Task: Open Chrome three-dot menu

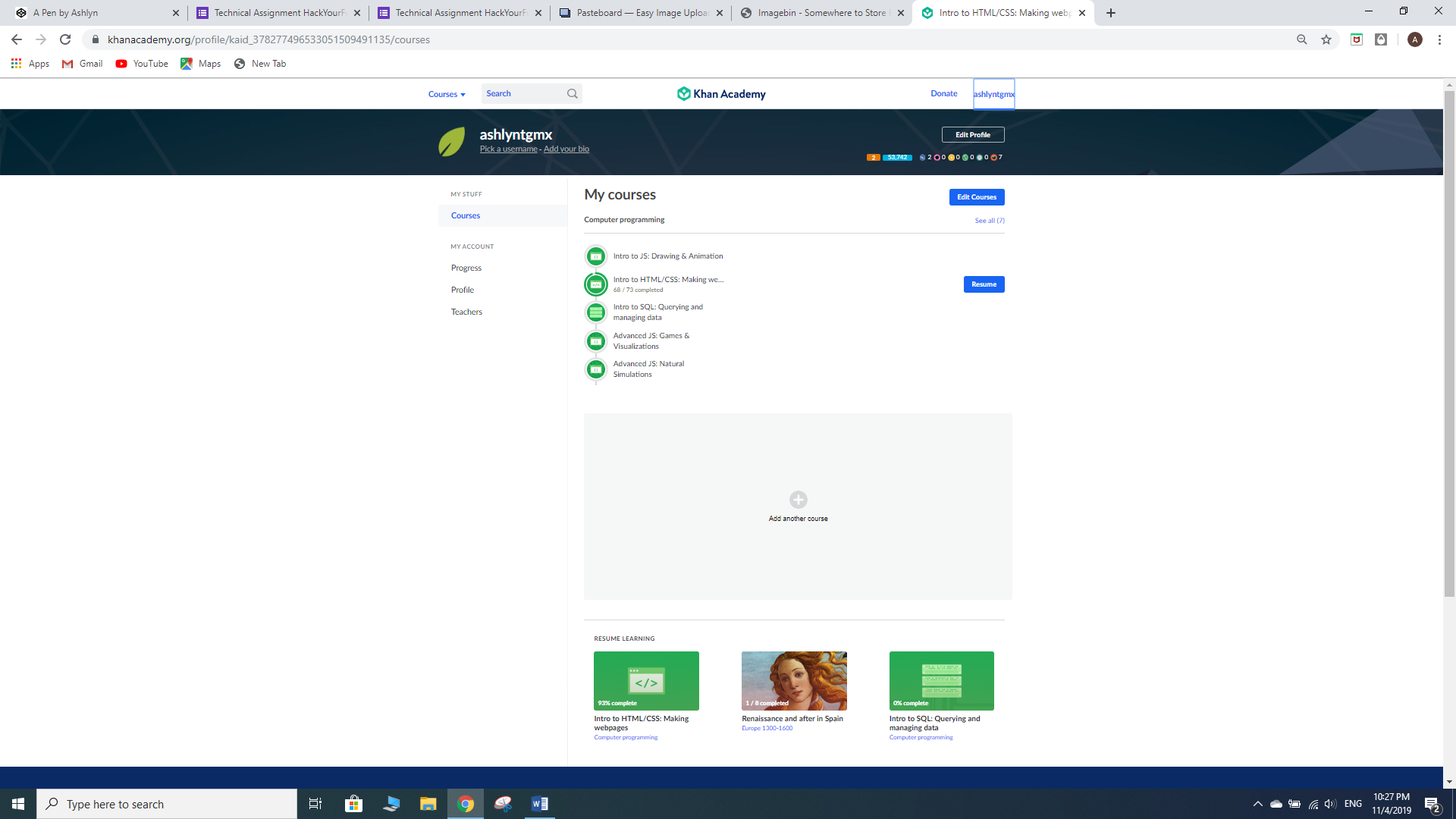Action: (x=1439, y=39)
